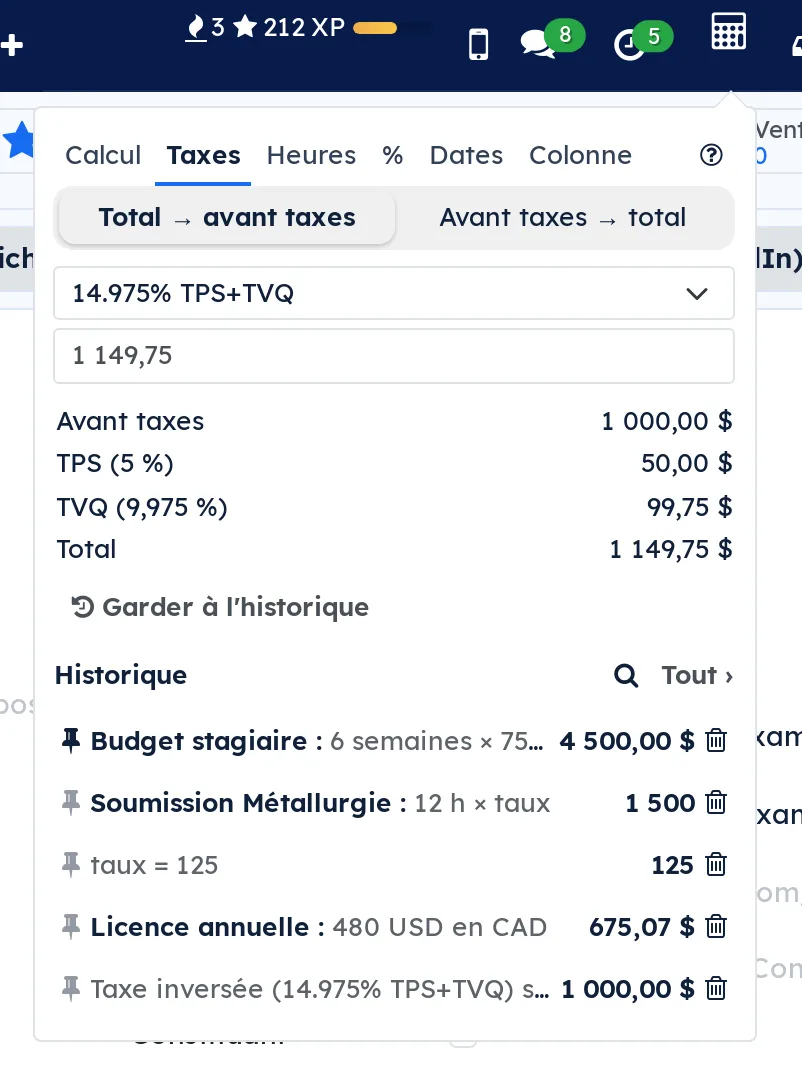Switch to the Heures tab

click(x=311, y=155)
